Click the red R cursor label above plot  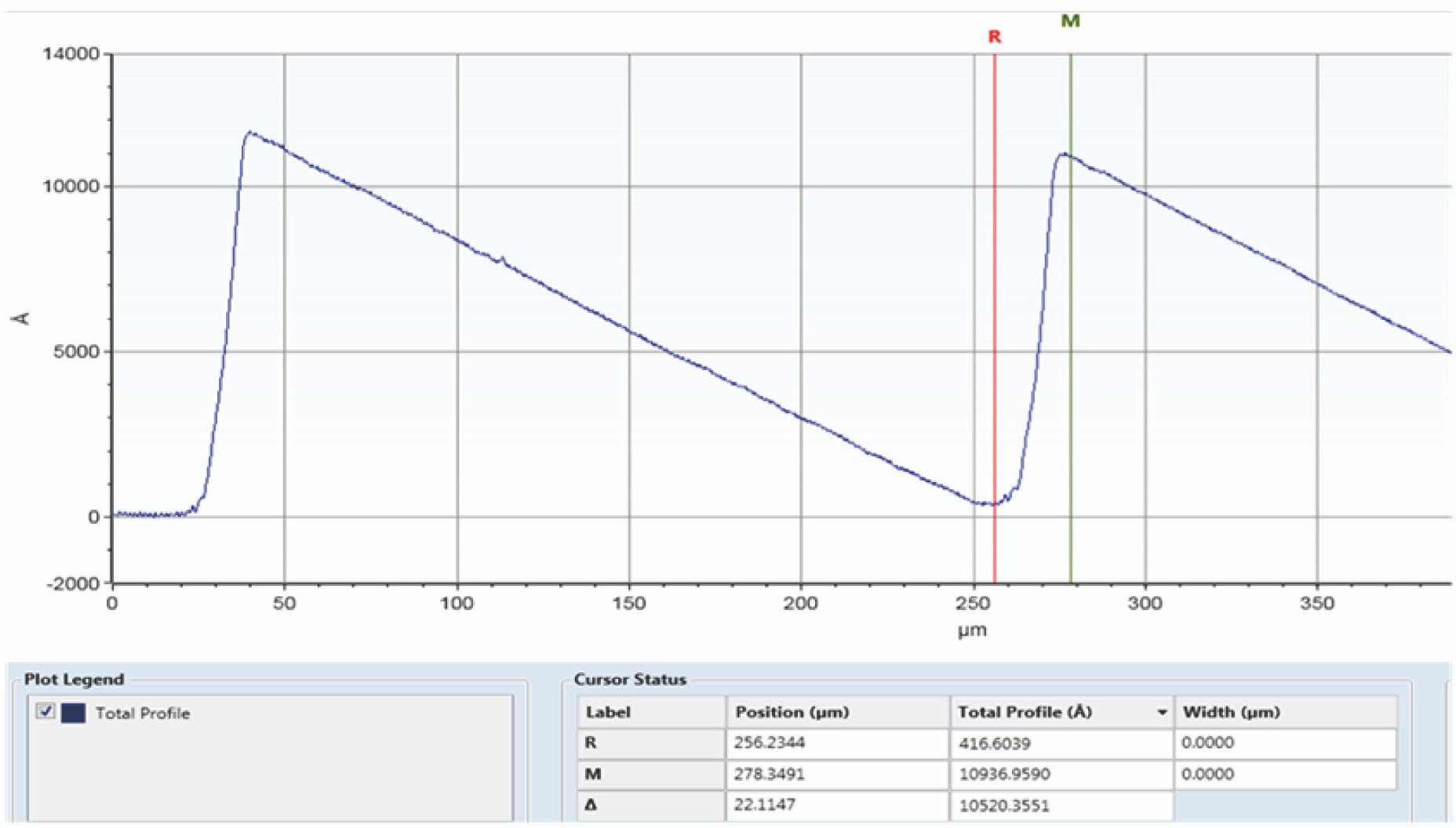pos(994,37)
